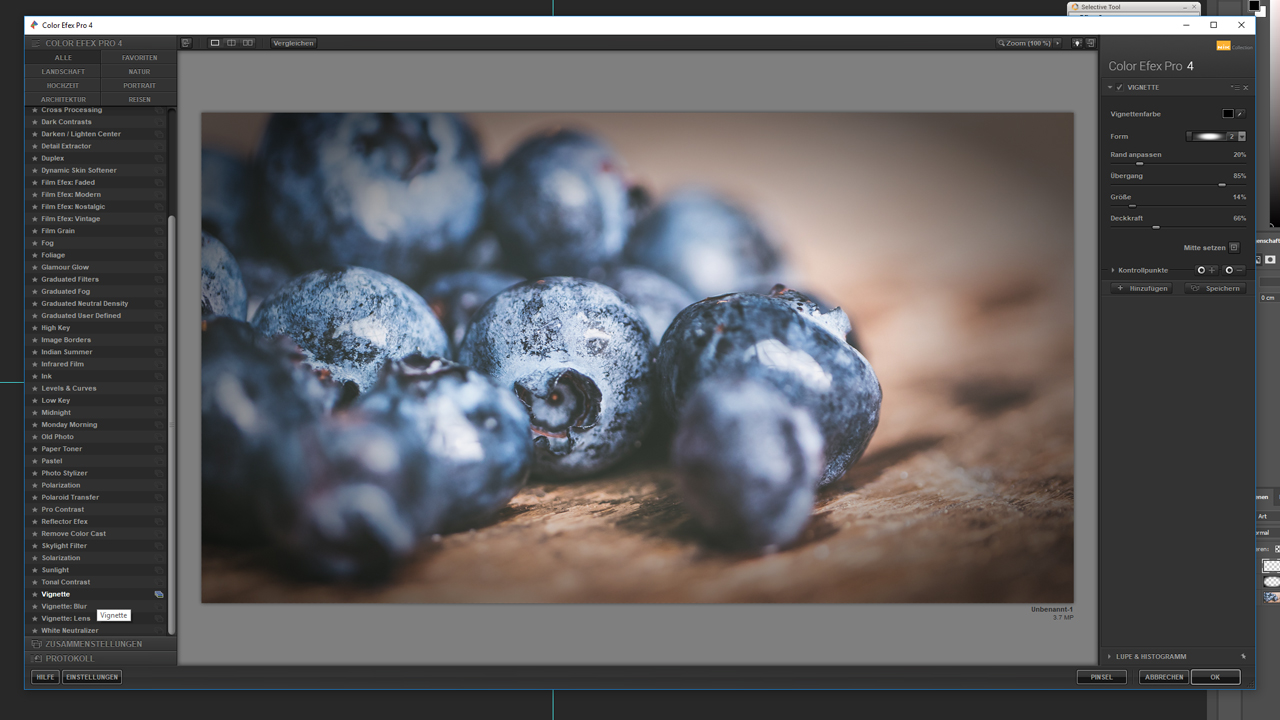Click the Speichern save recipe button
Viewport: 1280px width, 720px height.
[x=1216, y=288]
